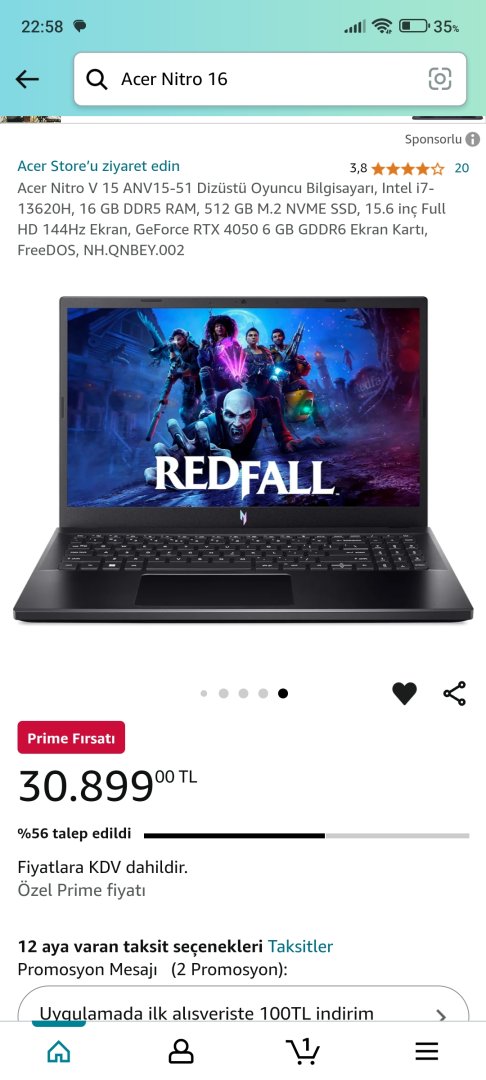This screenshot has width=486, height=1080.
Task: Open the hamburger menu icon
Action: [x=427, y=1051]
